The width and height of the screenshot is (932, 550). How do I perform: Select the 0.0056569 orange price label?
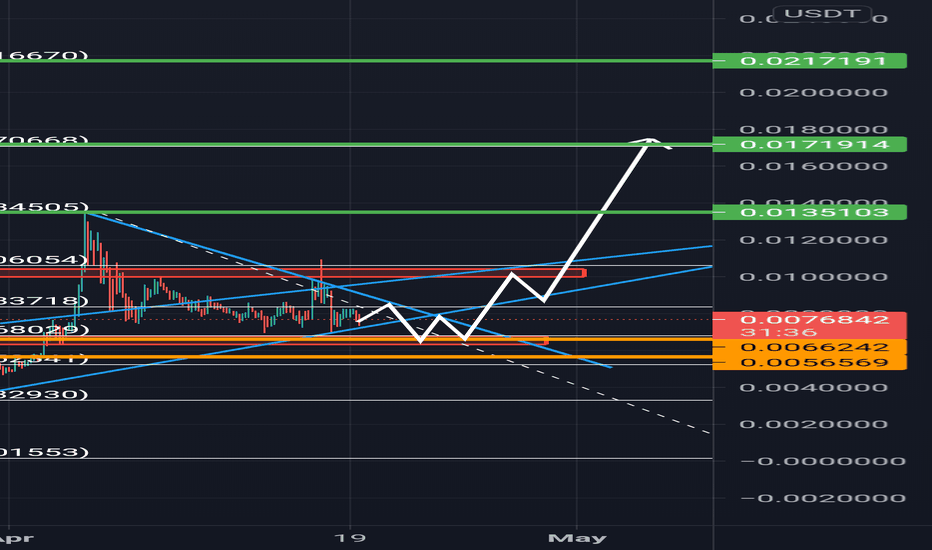click(810, 363)
